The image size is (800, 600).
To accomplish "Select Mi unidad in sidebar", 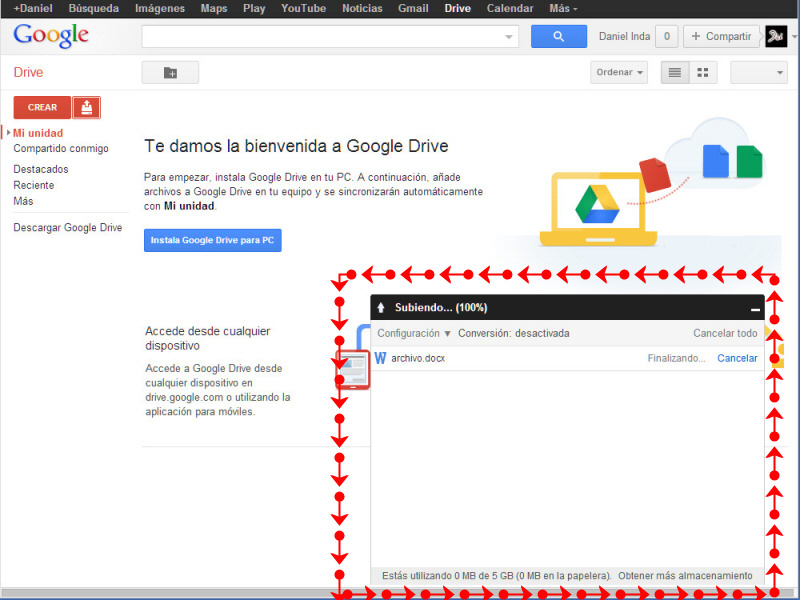I will pyautogui.click(x=38, y=133).
